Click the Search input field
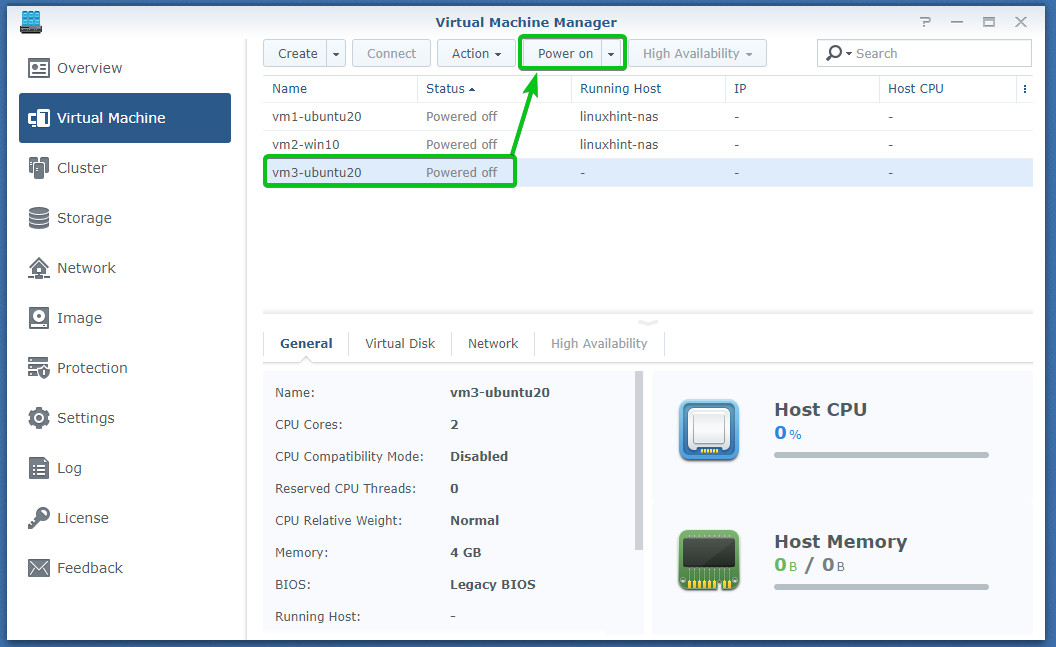 (x=938, y=54)
